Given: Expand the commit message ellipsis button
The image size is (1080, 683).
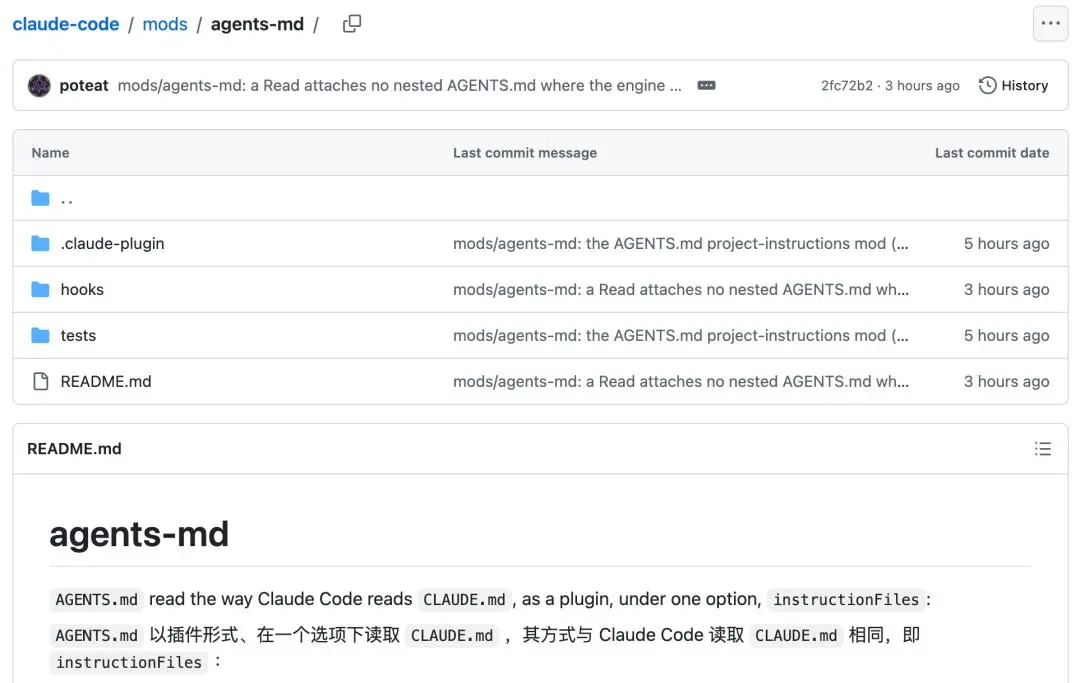Looking at the screenshot, I should tap(706, 85).
